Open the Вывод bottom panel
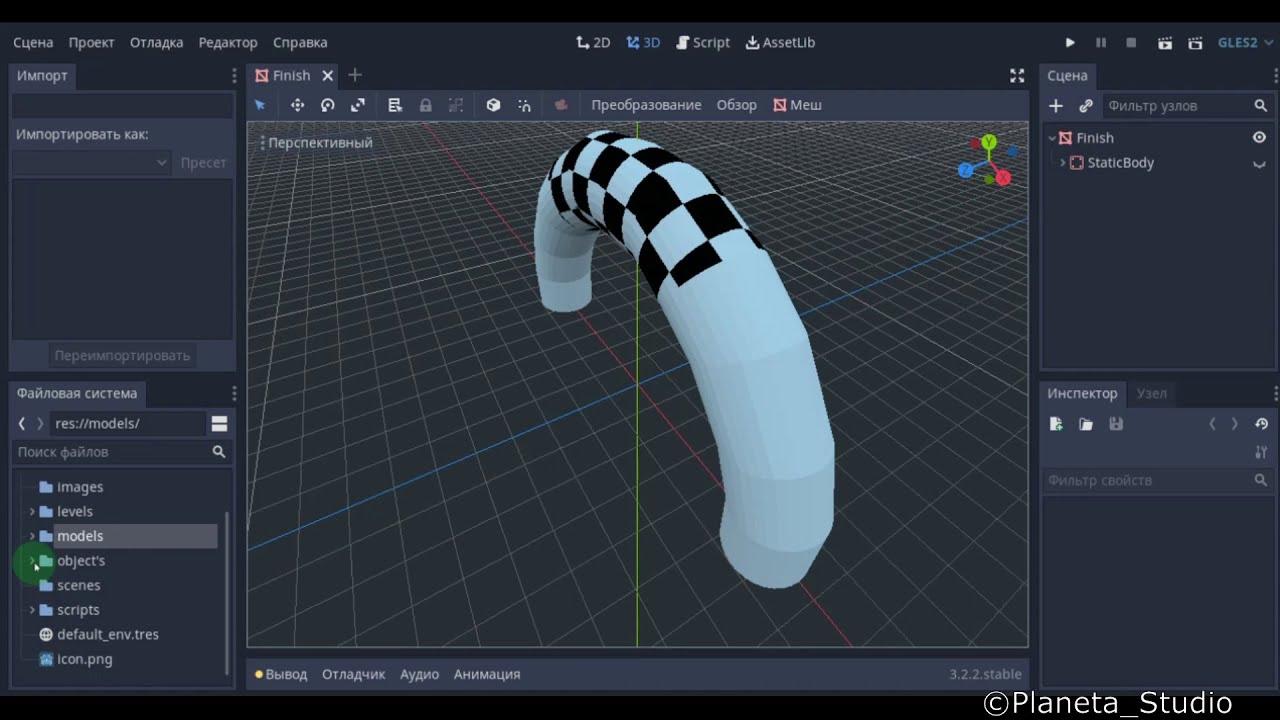Image resolution: width=1280 pixels, height=720 pixels. (281, 675)
